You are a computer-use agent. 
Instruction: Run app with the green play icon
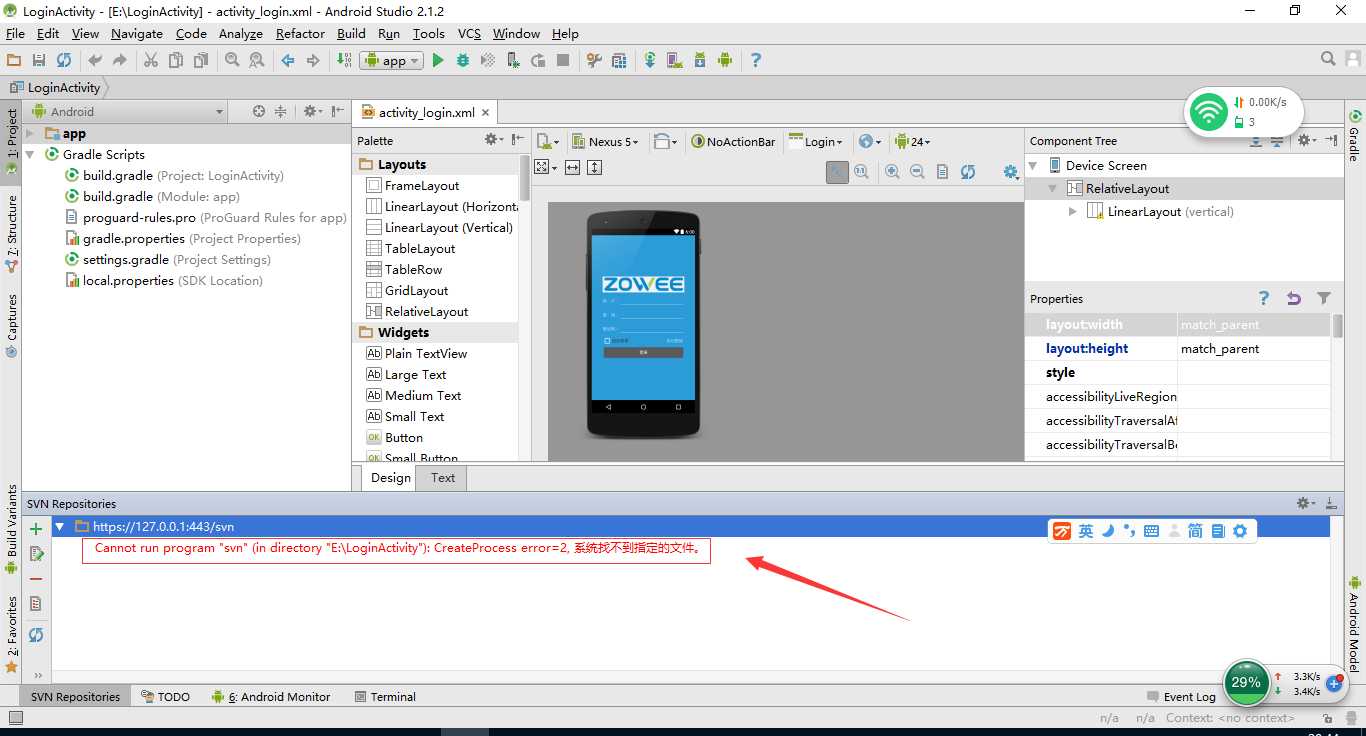(438, 60)
